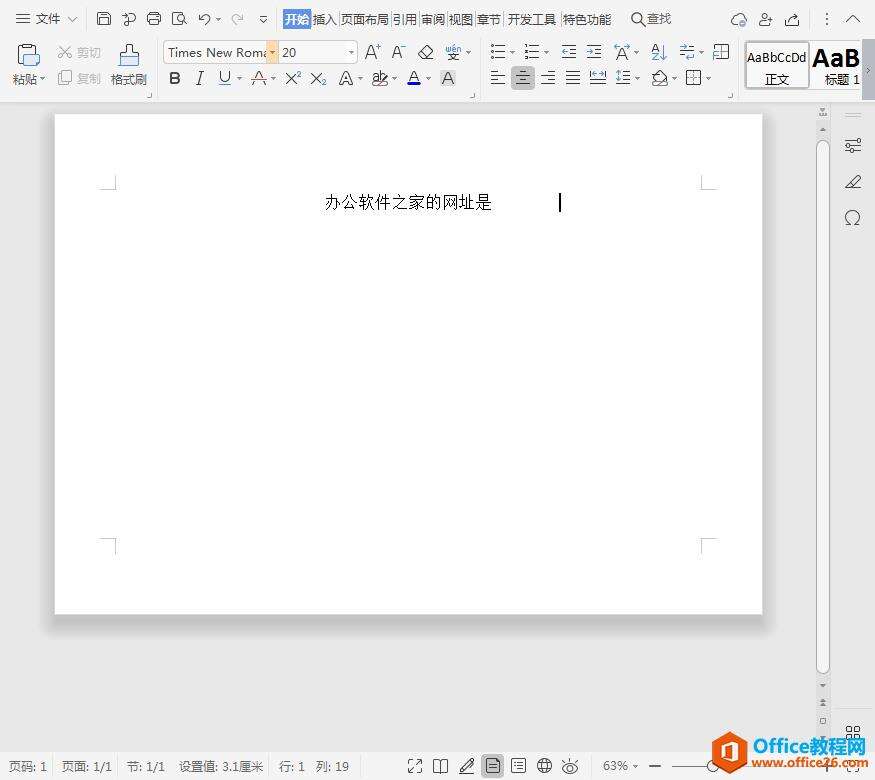Toggle bold formatting
875x780 pixels.
(175, 78)
